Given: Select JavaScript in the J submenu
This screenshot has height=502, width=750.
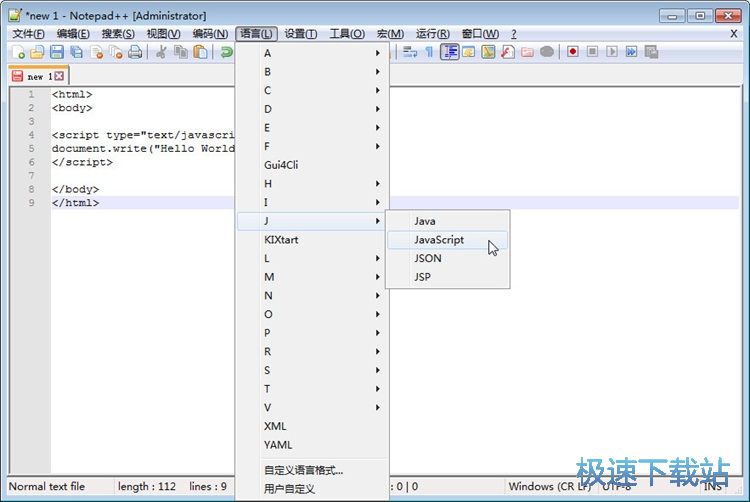Looking at the screenshot, I should point(447,240).
